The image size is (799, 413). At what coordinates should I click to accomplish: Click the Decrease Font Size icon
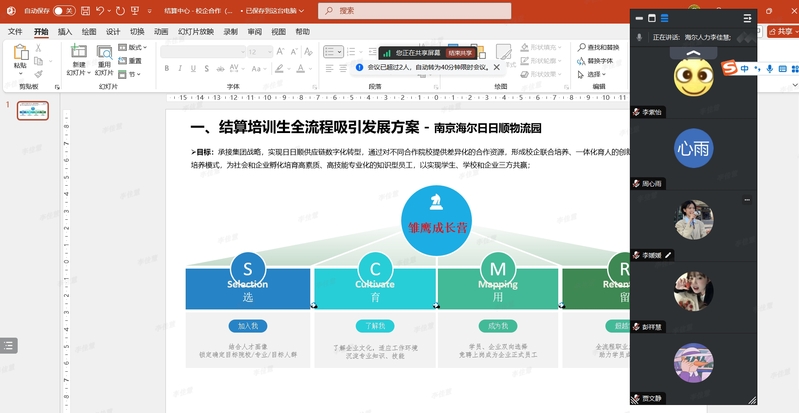point(294,52)
